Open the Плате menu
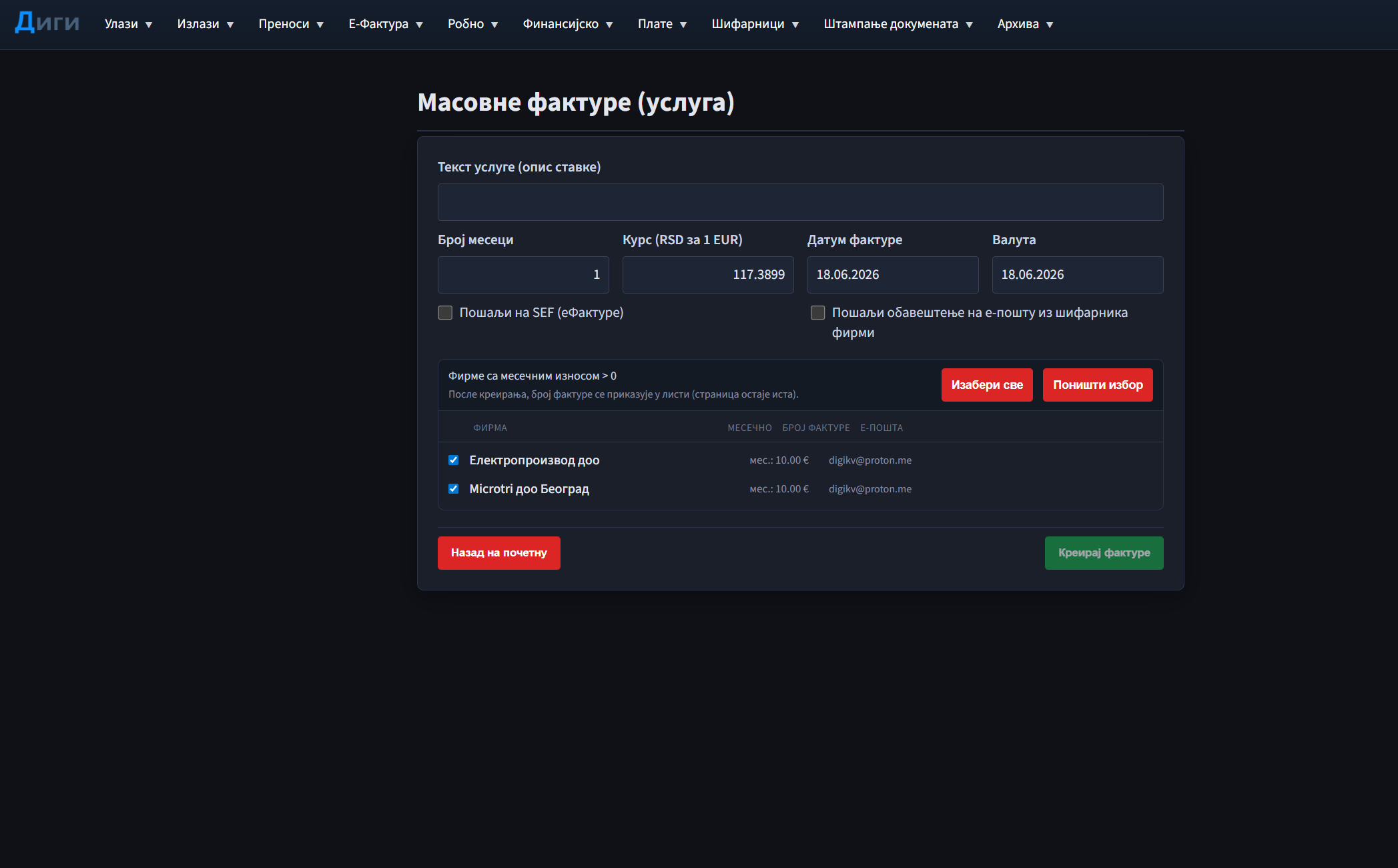1398x868 pixels. [662, 24]
